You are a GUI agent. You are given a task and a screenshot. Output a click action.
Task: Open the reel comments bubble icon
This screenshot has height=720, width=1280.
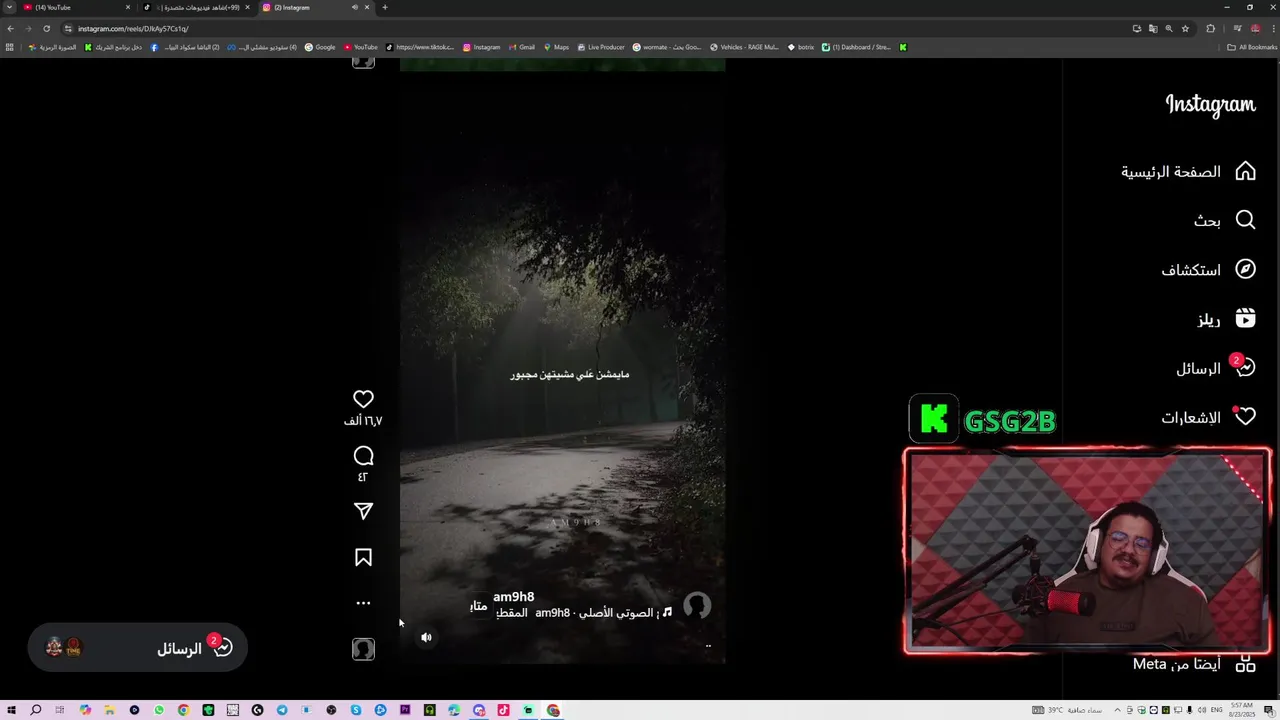click(364, 456)
